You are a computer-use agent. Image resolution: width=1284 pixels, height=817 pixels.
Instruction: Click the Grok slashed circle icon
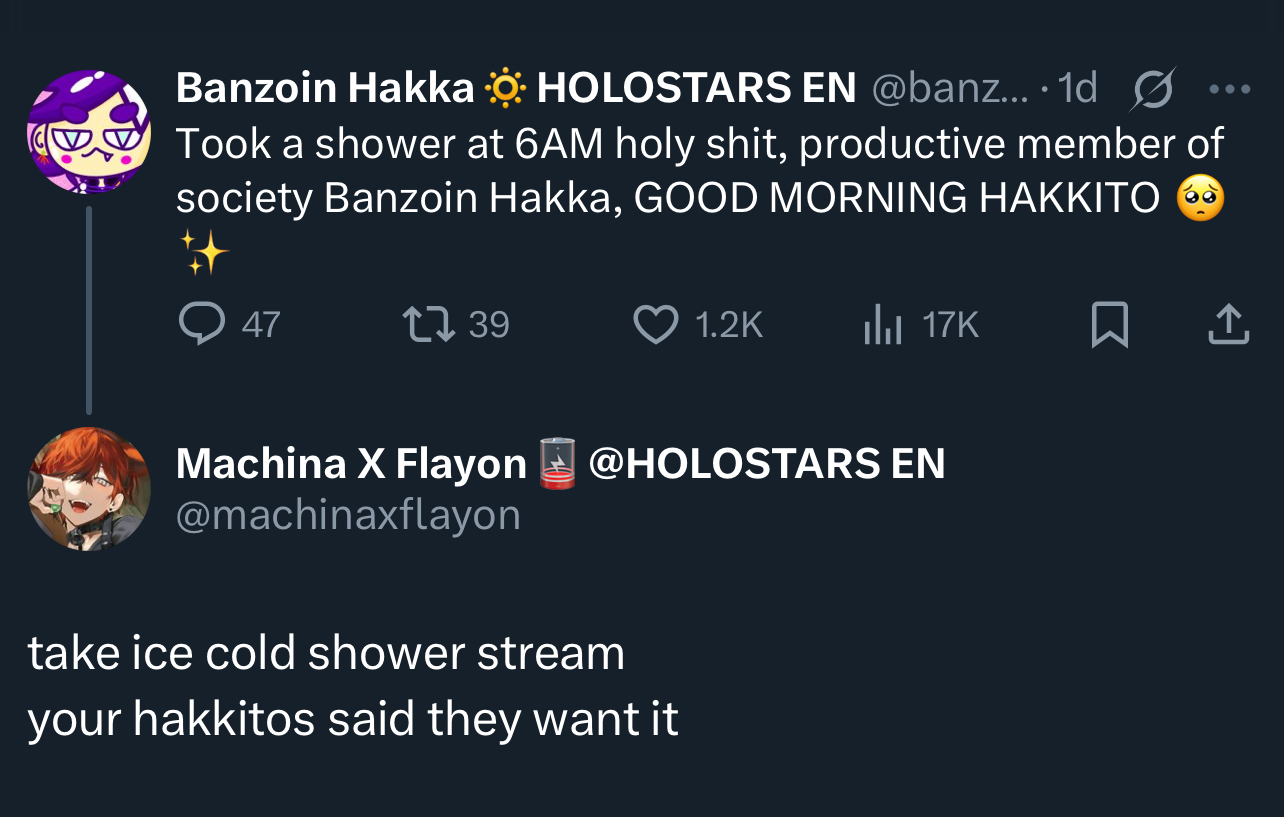tap(1152, 89)
